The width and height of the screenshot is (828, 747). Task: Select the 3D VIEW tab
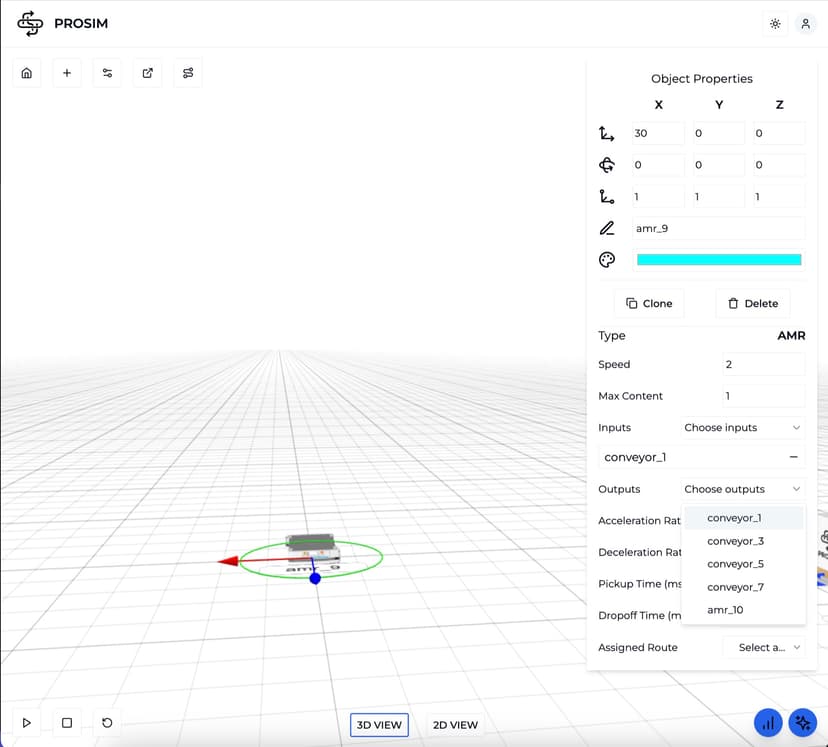point(379,724)
